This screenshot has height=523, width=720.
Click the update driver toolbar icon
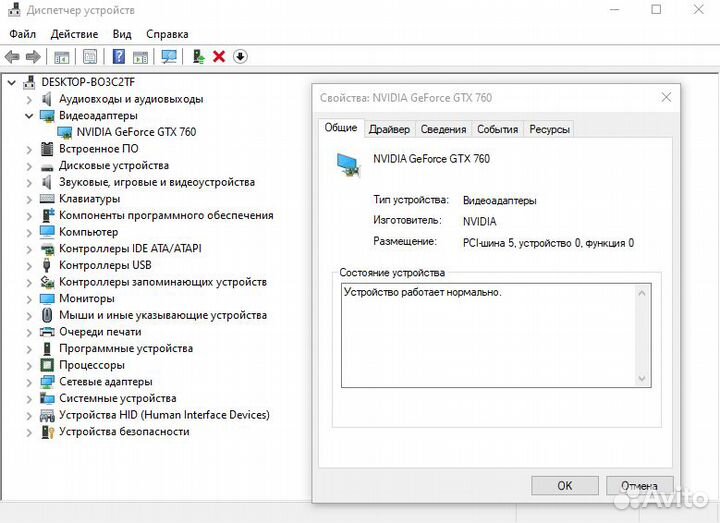[198, 57]
